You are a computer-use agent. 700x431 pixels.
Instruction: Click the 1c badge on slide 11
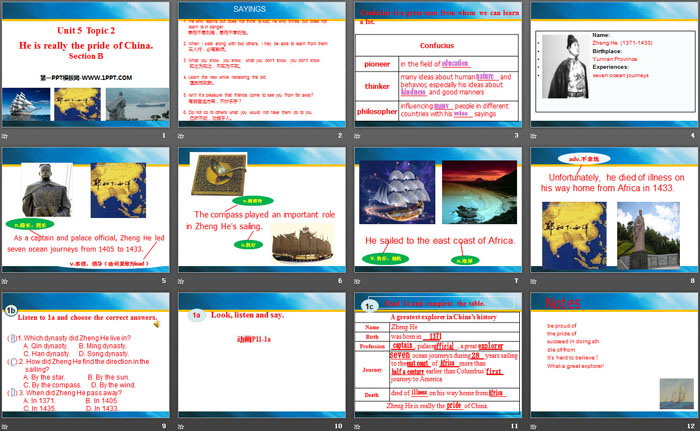pos(369,305)
